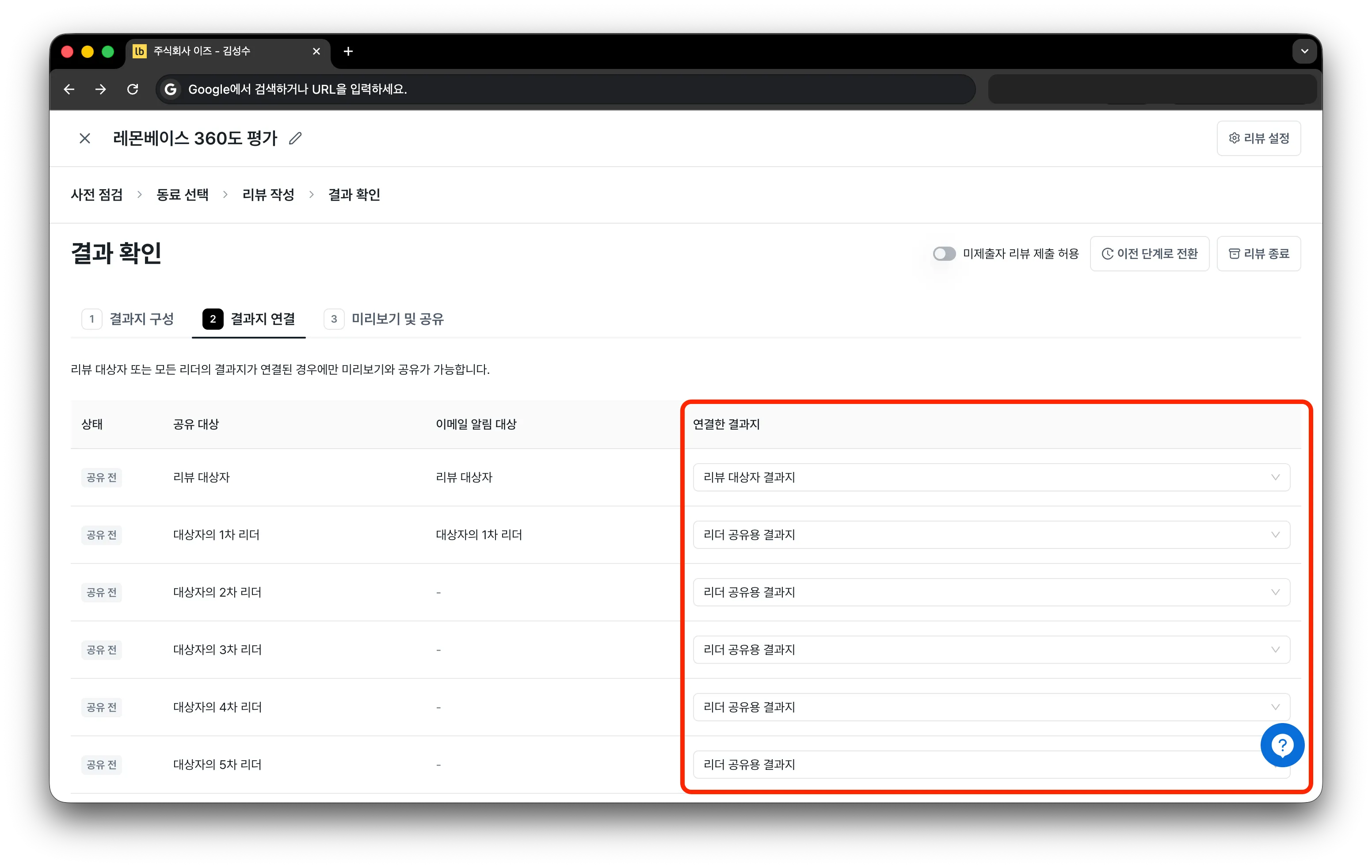Click 상태 column header
The image size is (1372, 868).
(92, 424)
